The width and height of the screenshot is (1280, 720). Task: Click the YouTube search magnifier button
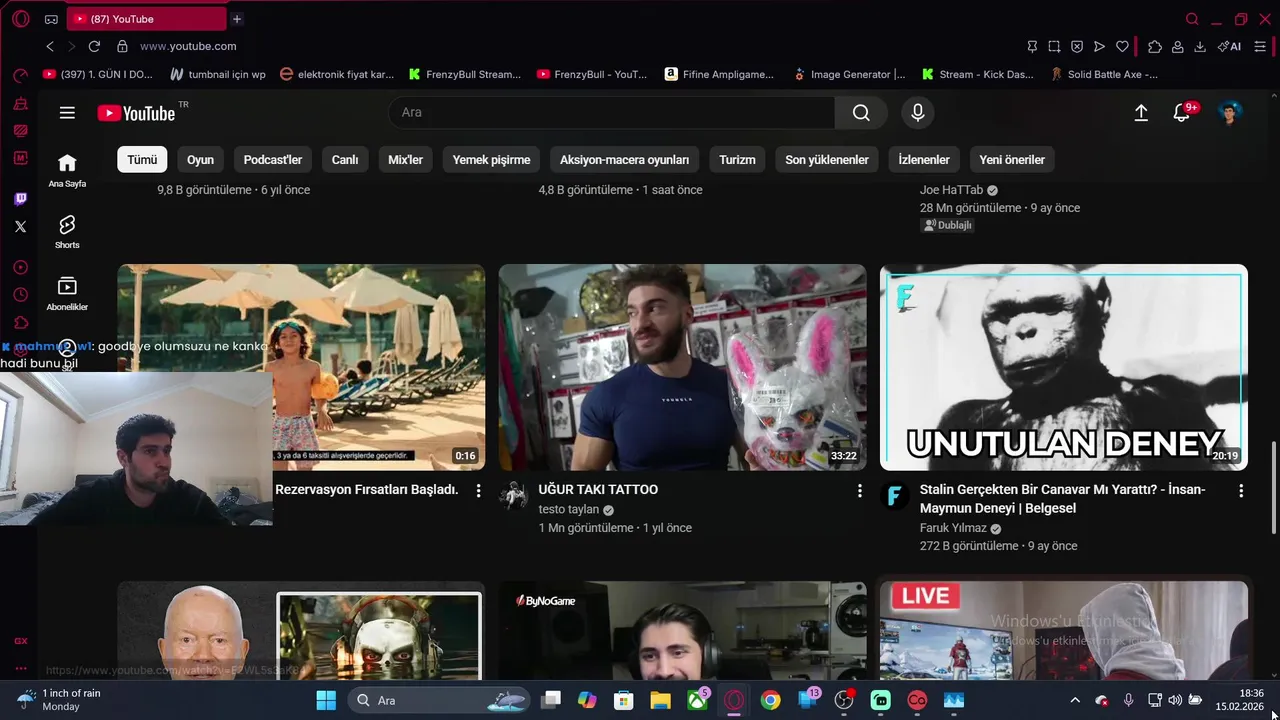pos(861,113)
